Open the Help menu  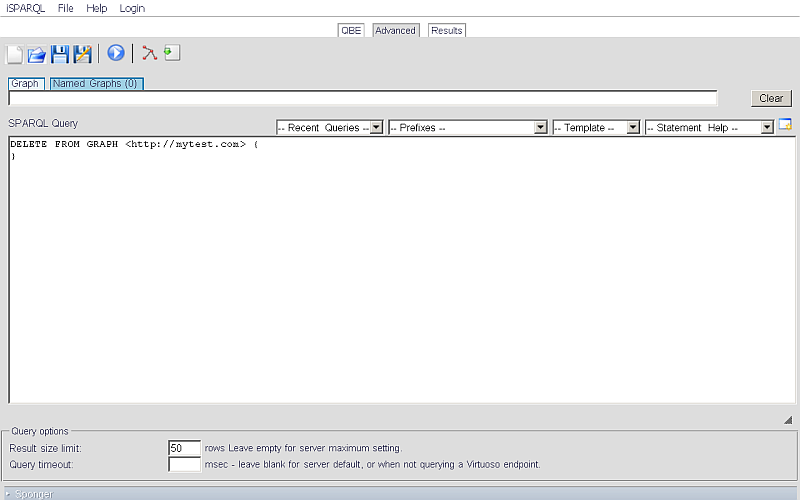pos(96,8)
